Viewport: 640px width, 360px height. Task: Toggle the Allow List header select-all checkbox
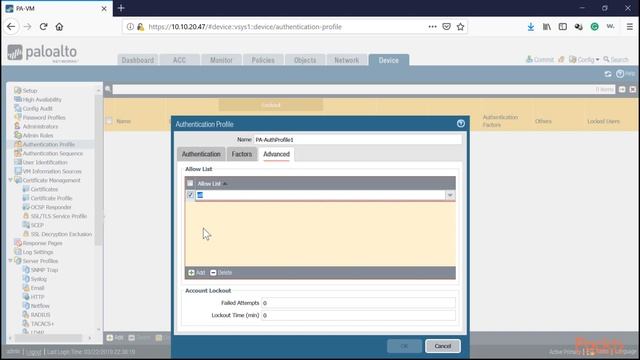click(x=190, y=183)
